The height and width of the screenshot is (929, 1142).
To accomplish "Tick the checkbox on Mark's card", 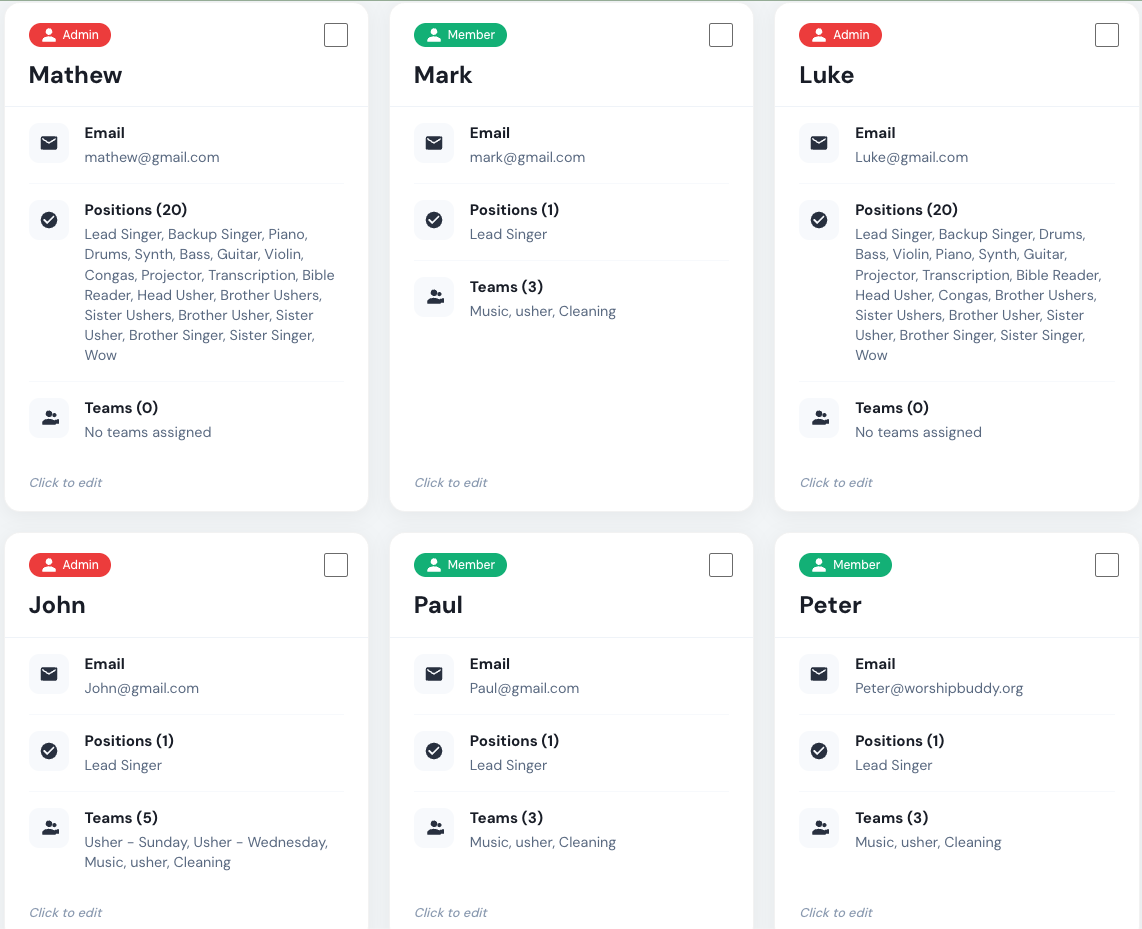I will point(721,35).
